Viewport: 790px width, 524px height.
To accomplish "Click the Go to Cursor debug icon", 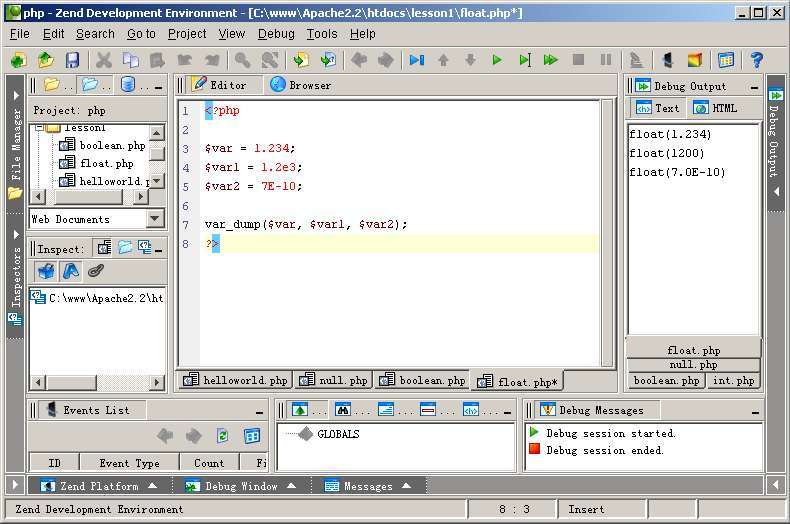I will (x=524, y=60).
